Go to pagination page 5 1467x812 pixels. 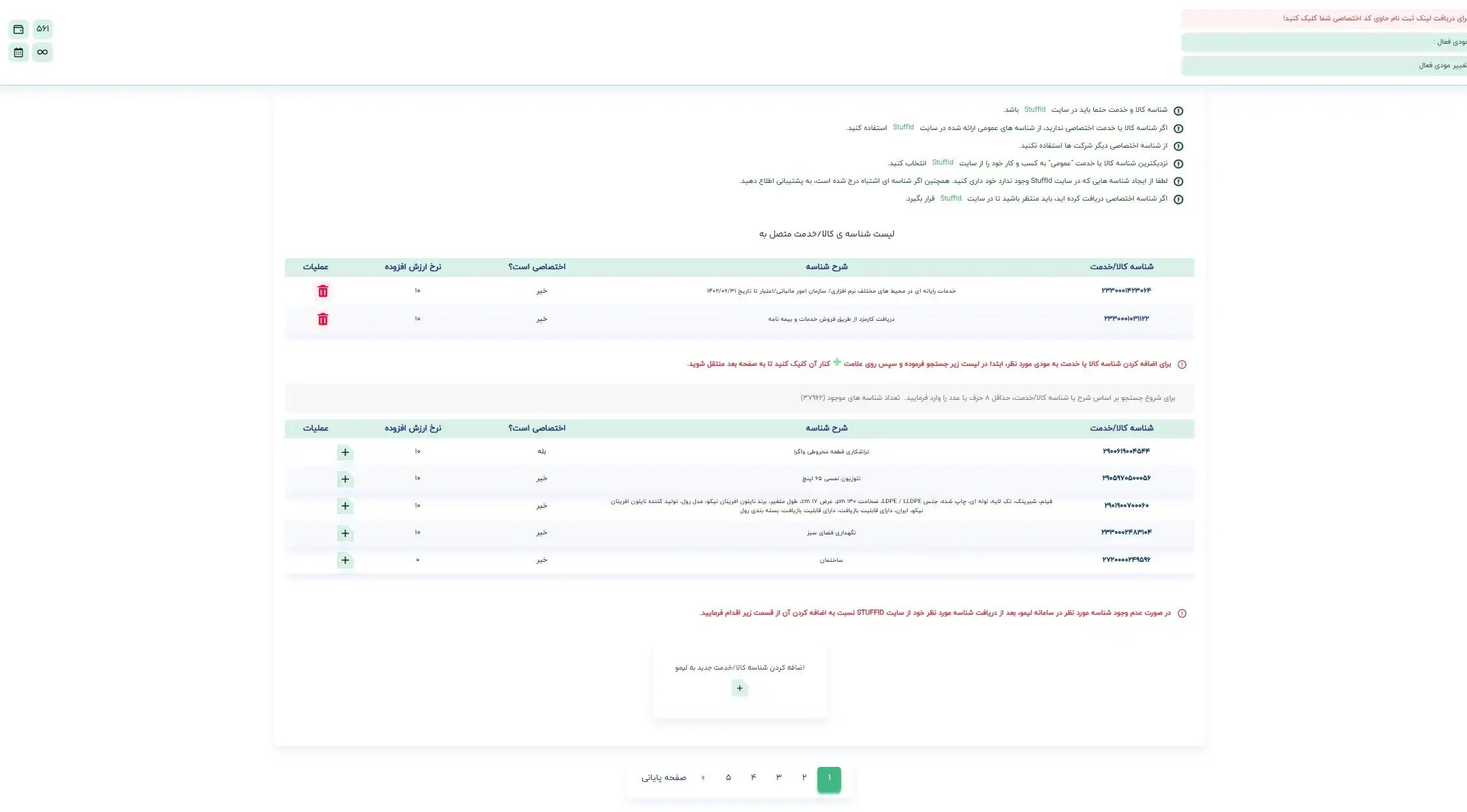728,777
